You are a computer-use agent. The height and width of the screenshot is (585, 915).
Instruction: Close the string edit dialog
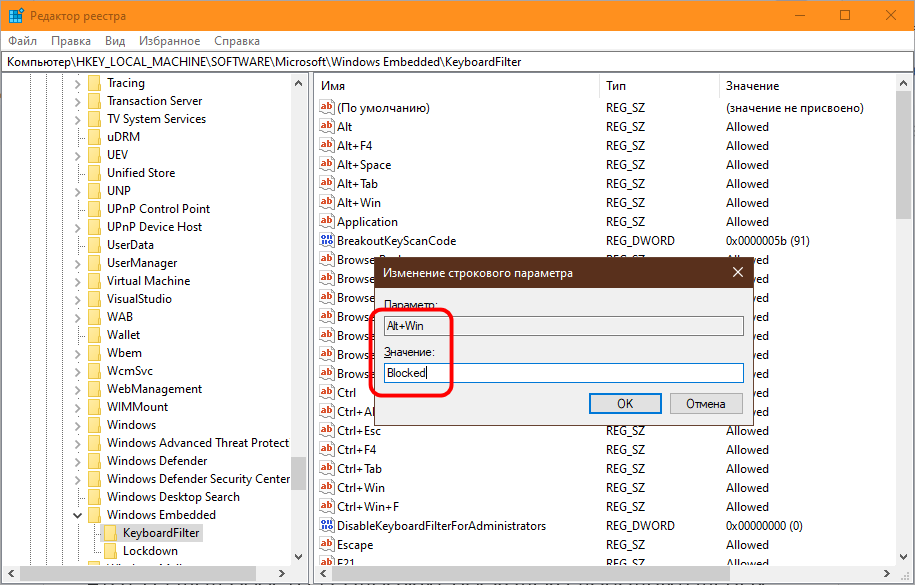click(738, 273)
